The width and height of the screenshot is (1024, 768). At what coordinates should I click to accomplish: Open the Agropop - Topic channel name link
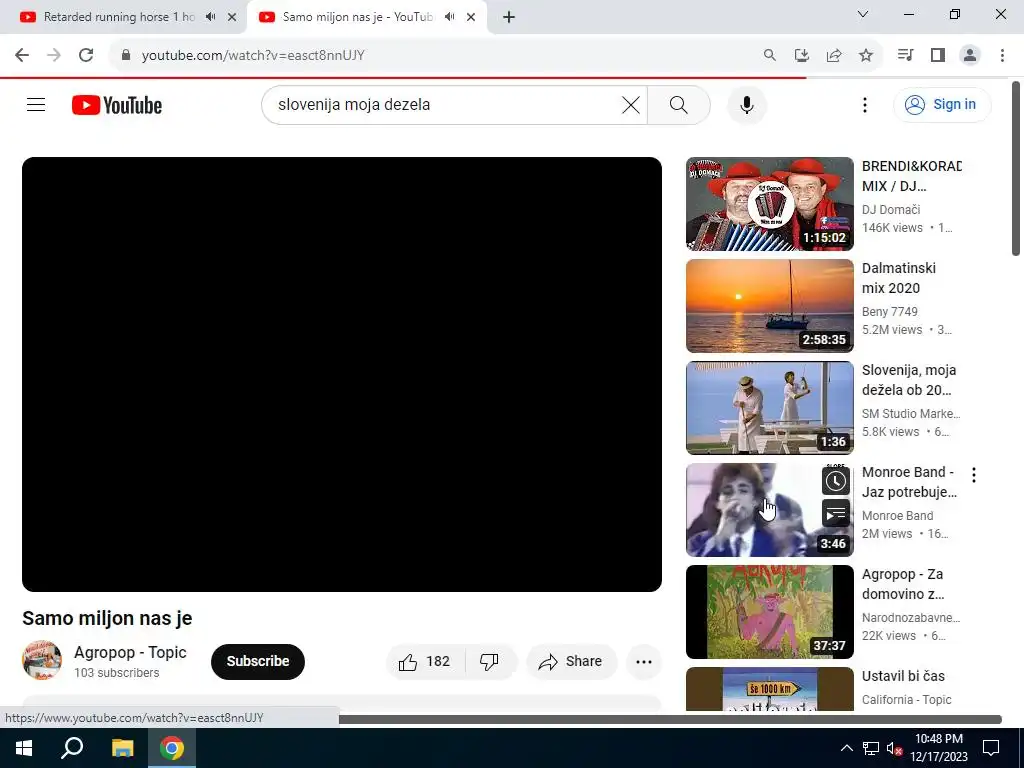tap(130, 652)
